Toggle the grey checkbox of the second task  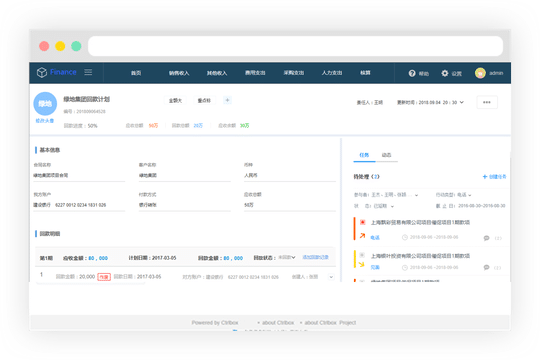(362, 255)
